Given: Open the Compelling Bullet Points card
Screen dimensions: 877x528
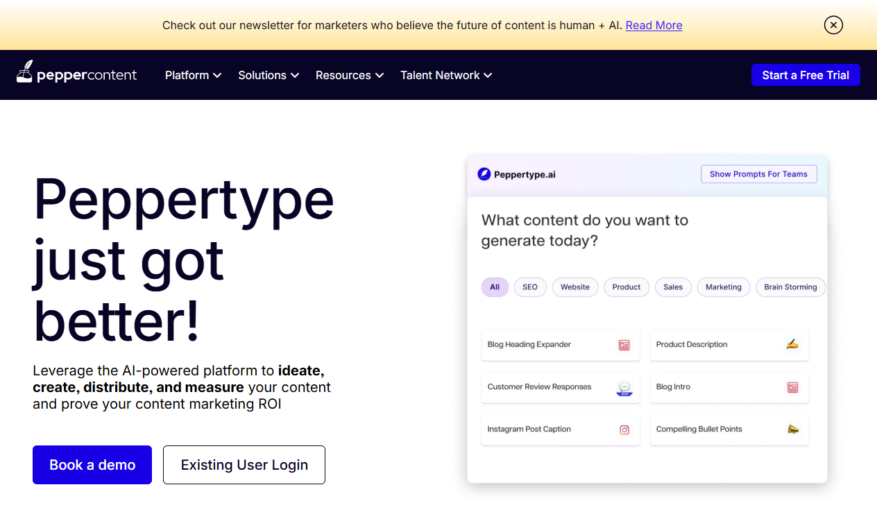Looking at the screenshot, I should (729, 430).
